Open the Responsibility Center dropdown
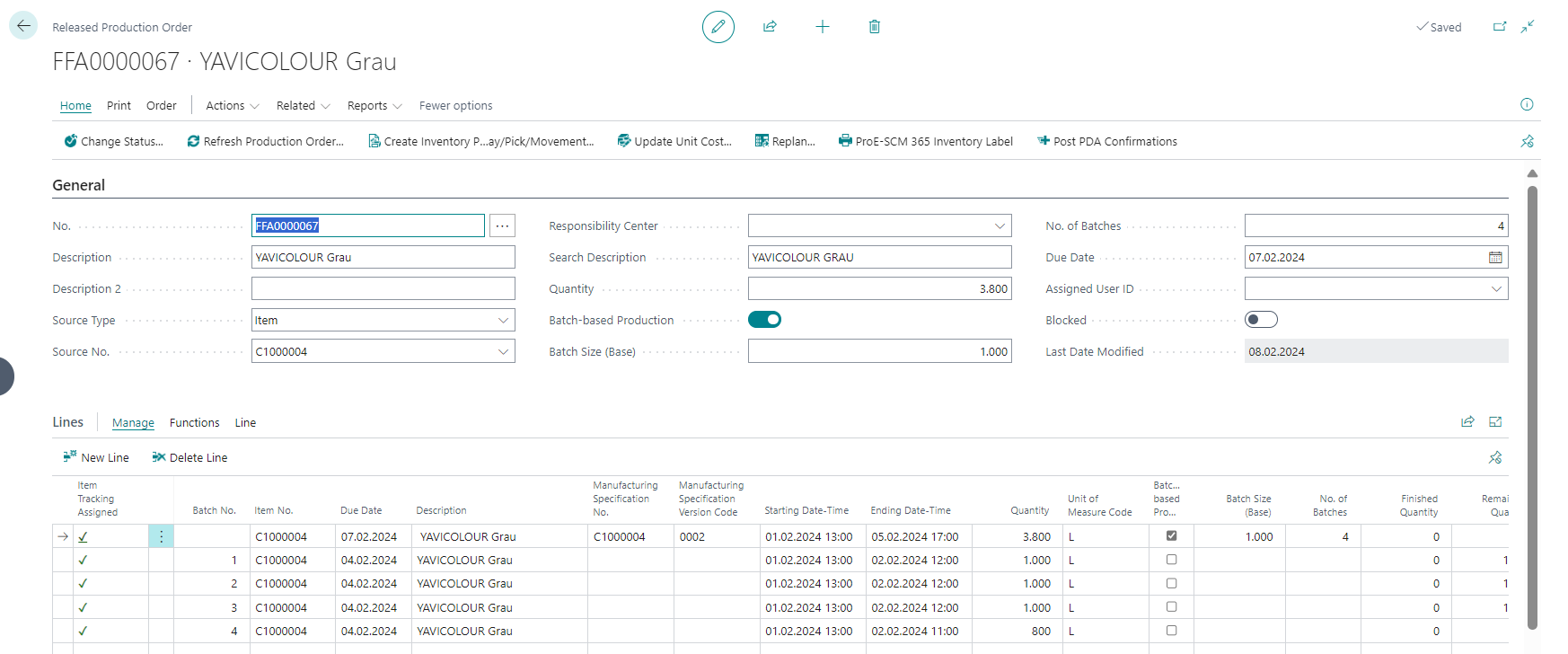This screenshot has height=654, width=1568. tap(1000, 225)
